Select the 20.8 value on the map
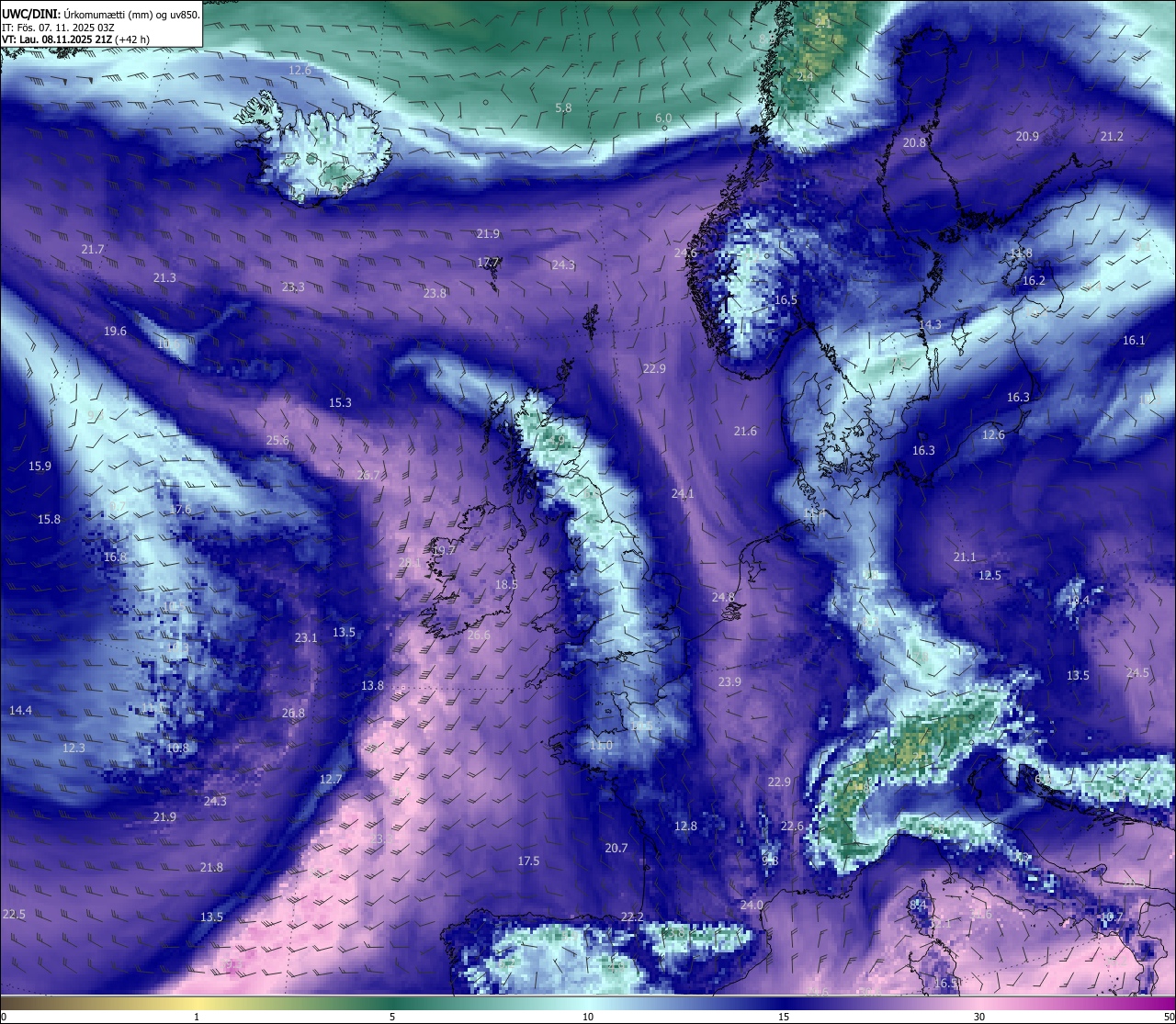Viewport: 1176px width, 1024px height. (x=914, y=142)
